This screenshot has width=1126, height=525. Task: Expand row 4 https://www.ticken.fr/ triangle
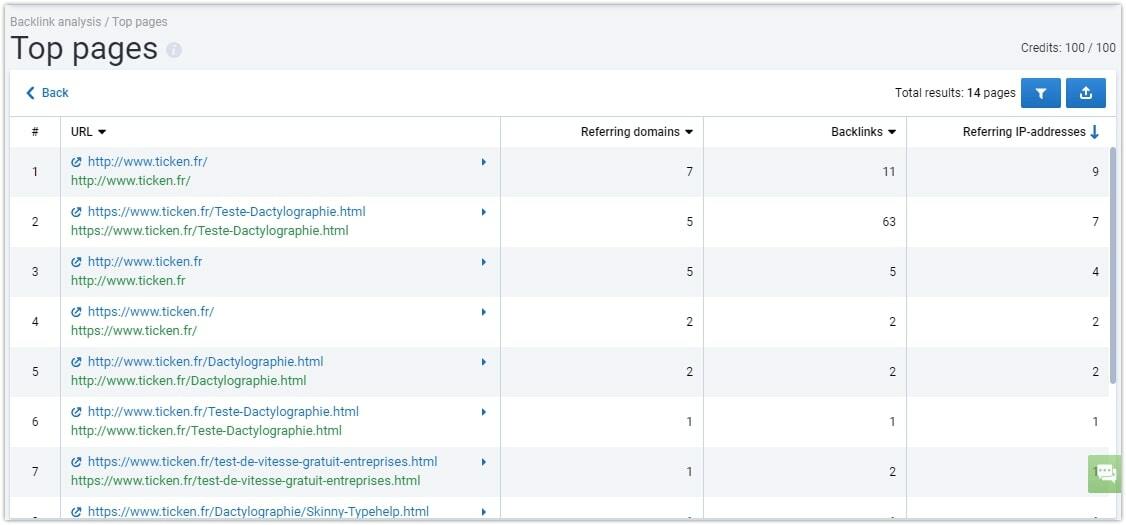click(484, 312)
